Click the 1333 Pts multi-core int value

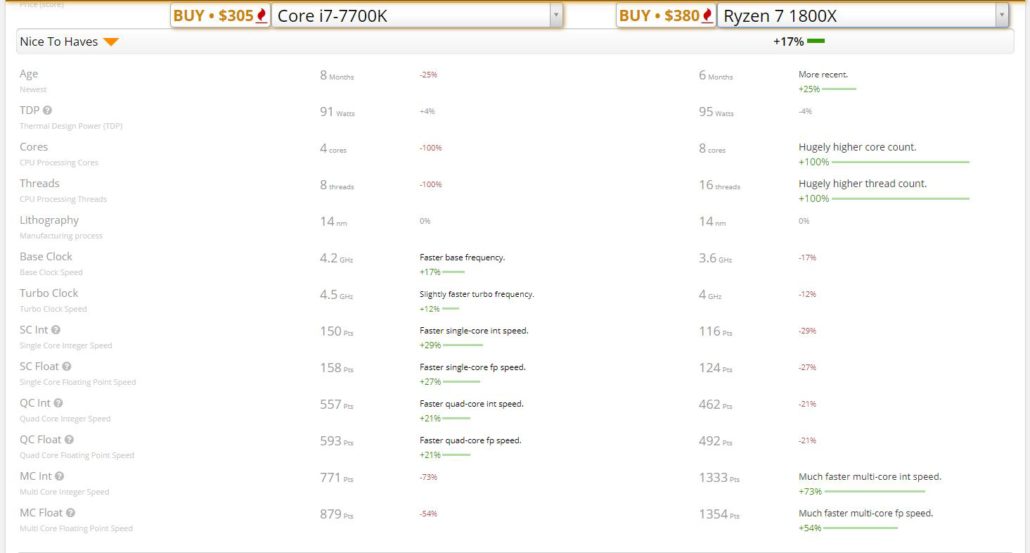pos(719,478)
